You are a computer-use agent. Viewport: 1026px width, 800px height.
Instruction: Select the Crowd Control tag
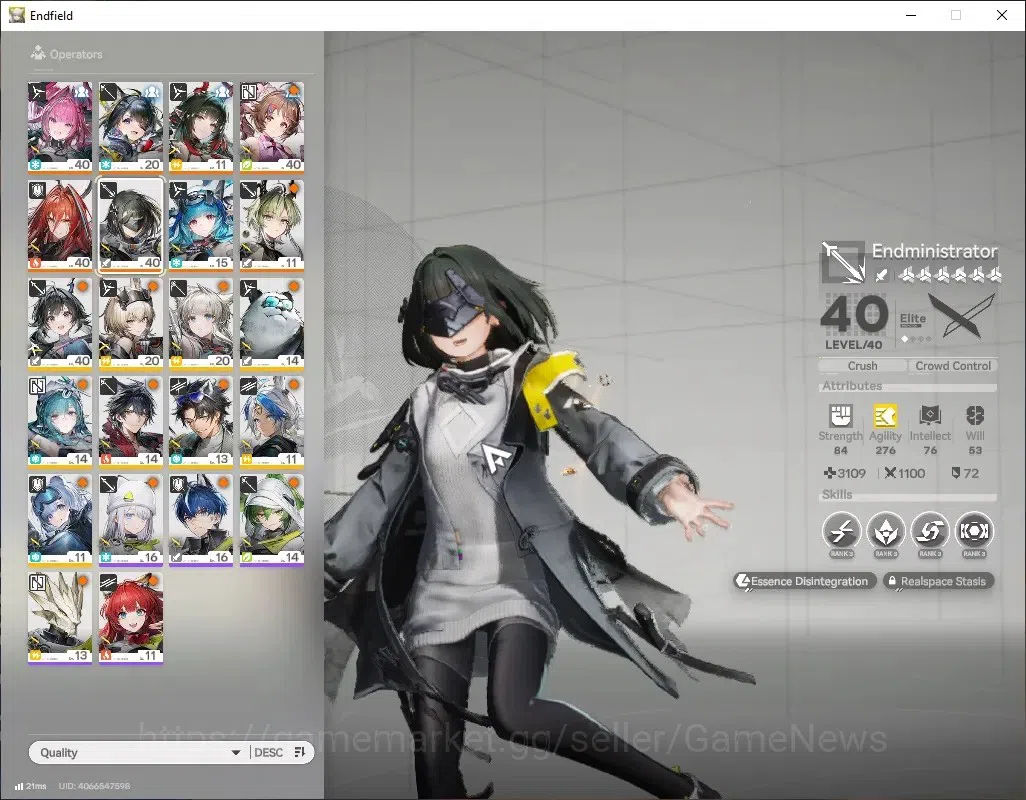tap(953, 366)
